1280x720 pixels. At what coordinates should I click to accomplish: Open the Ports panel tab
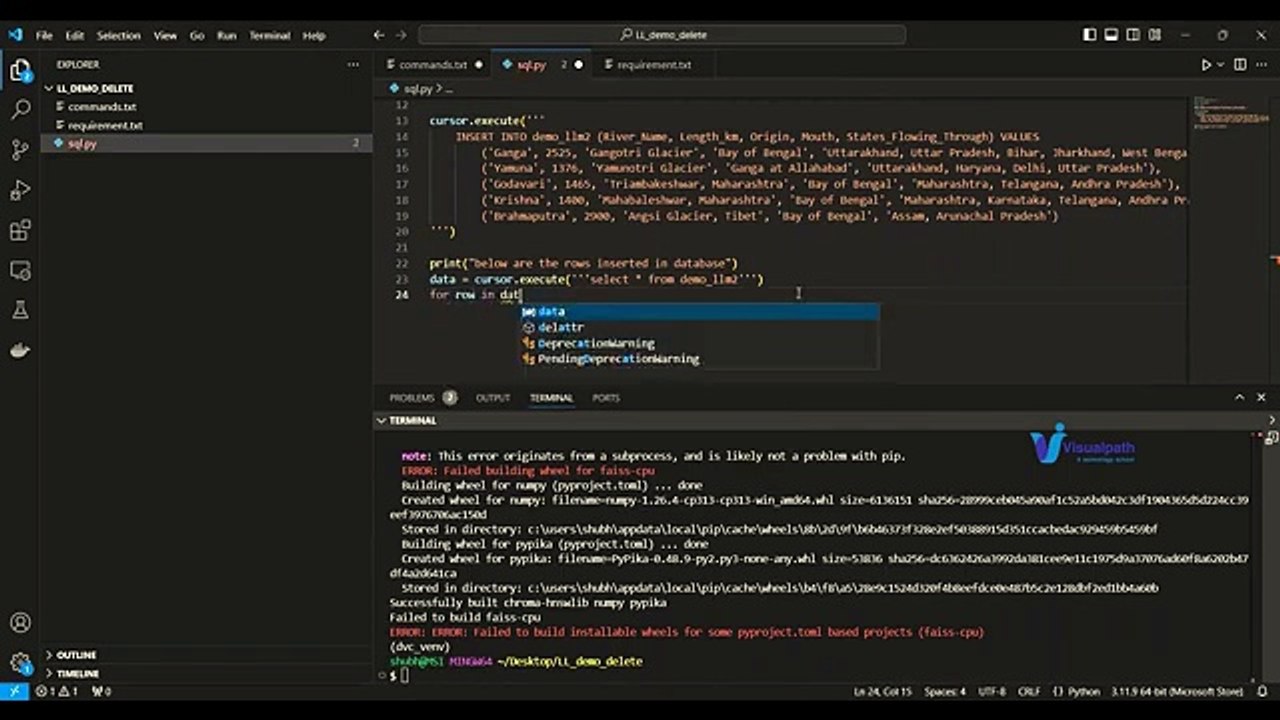[x=606, y=398]
